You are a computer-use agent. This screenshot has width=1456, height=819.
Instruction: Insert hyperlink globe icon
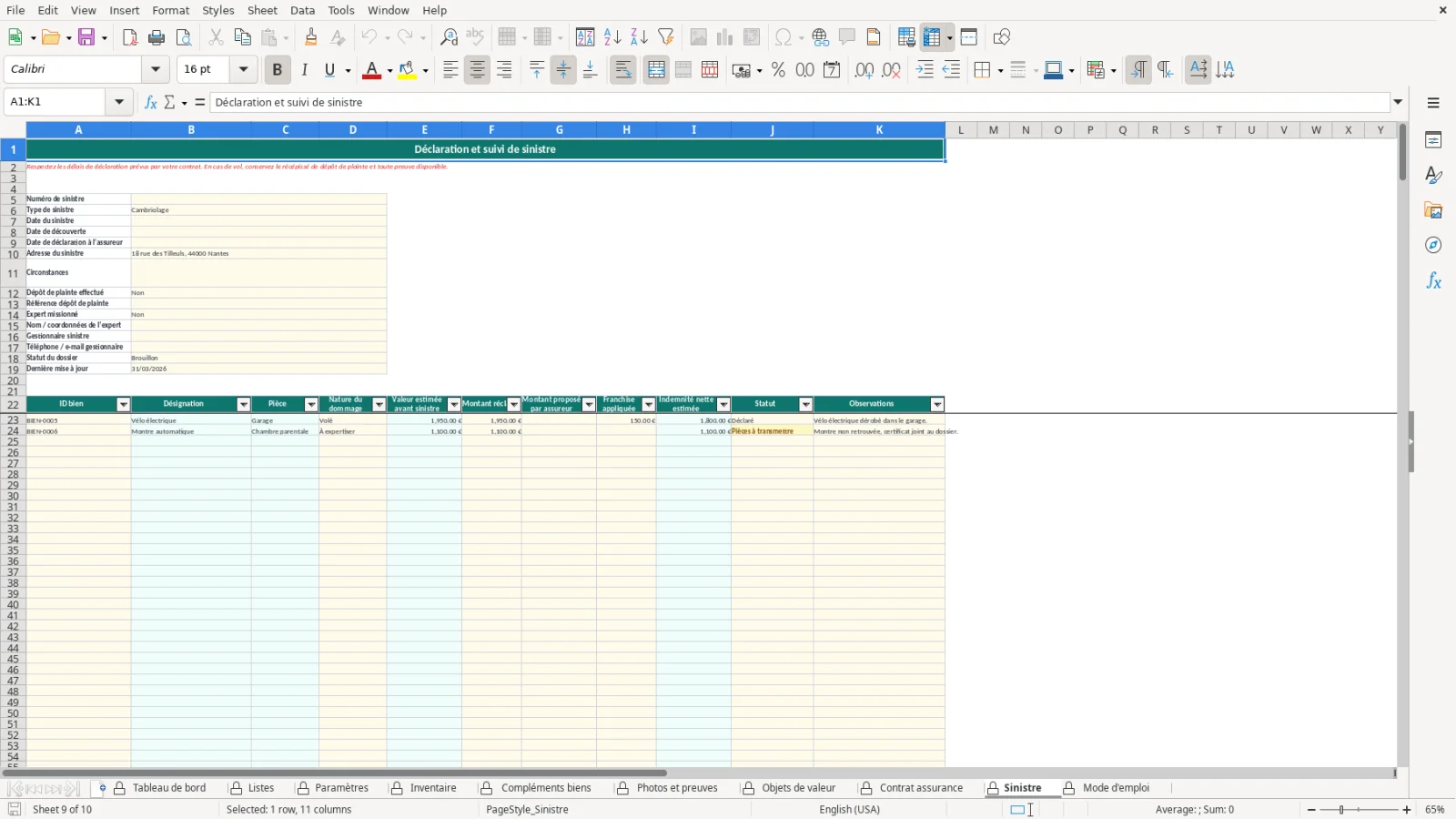click(821, 37)
